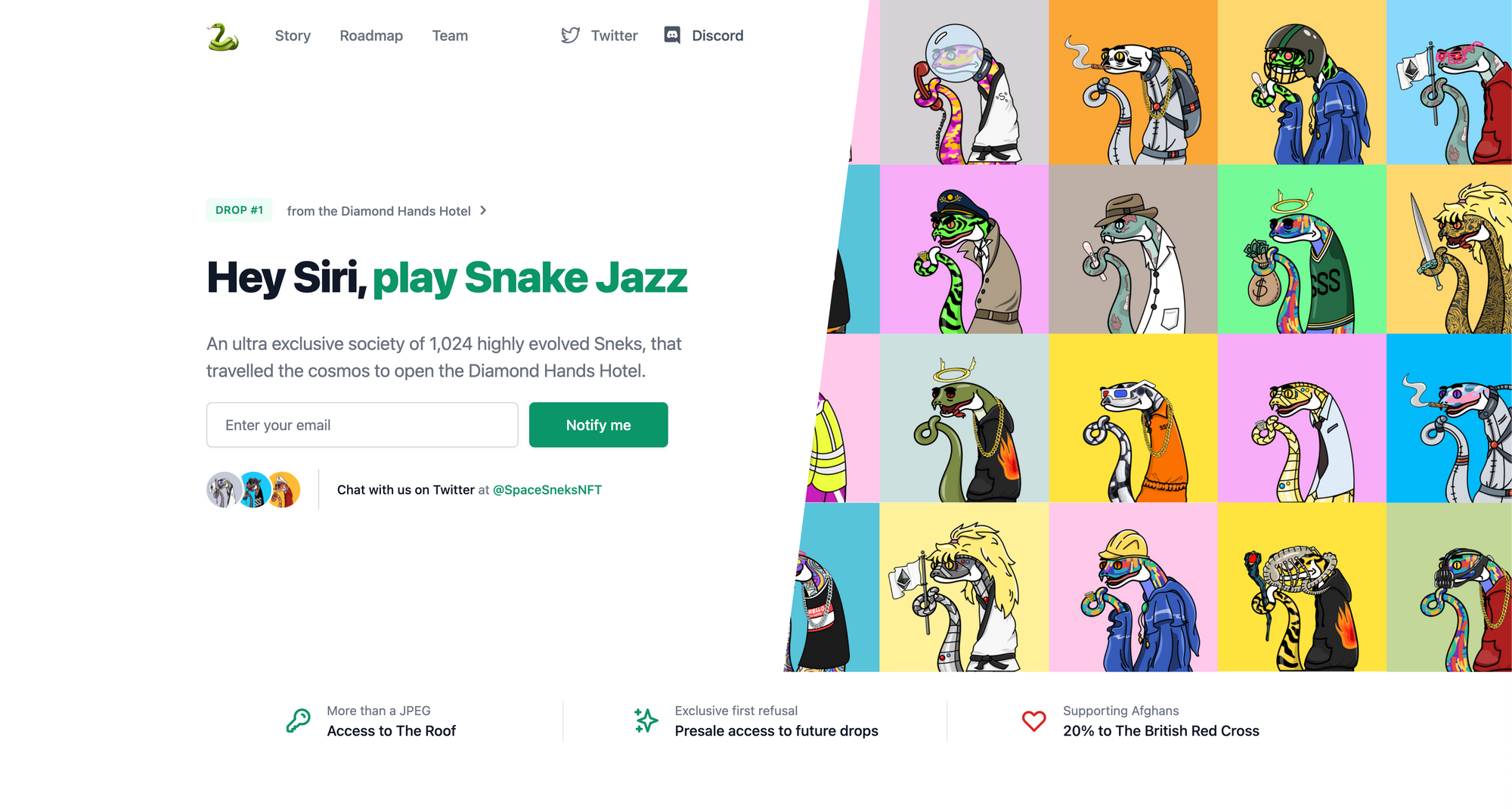Click the Notify me button

pos(598,425)
